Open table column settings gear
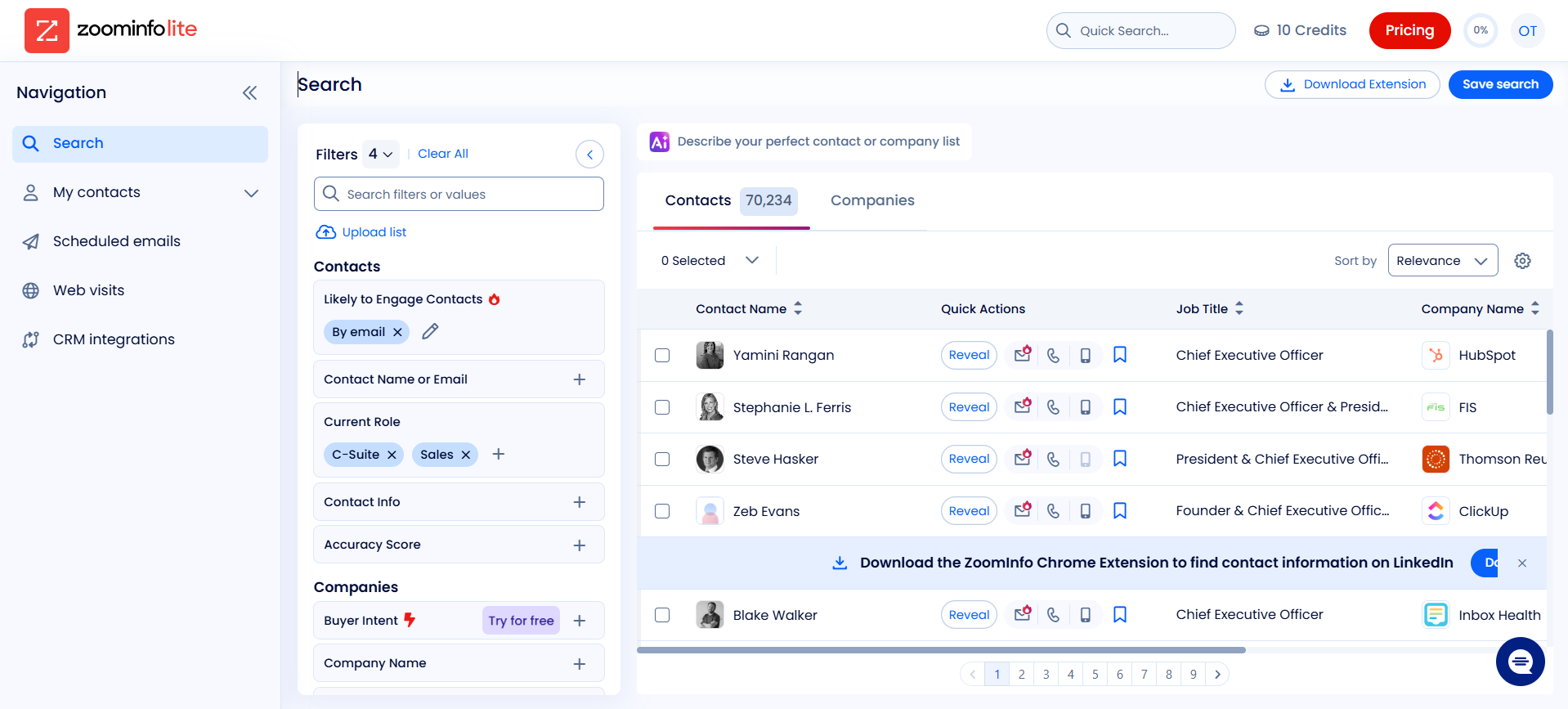This screenshot has height=709, width=1568. 1522,261
